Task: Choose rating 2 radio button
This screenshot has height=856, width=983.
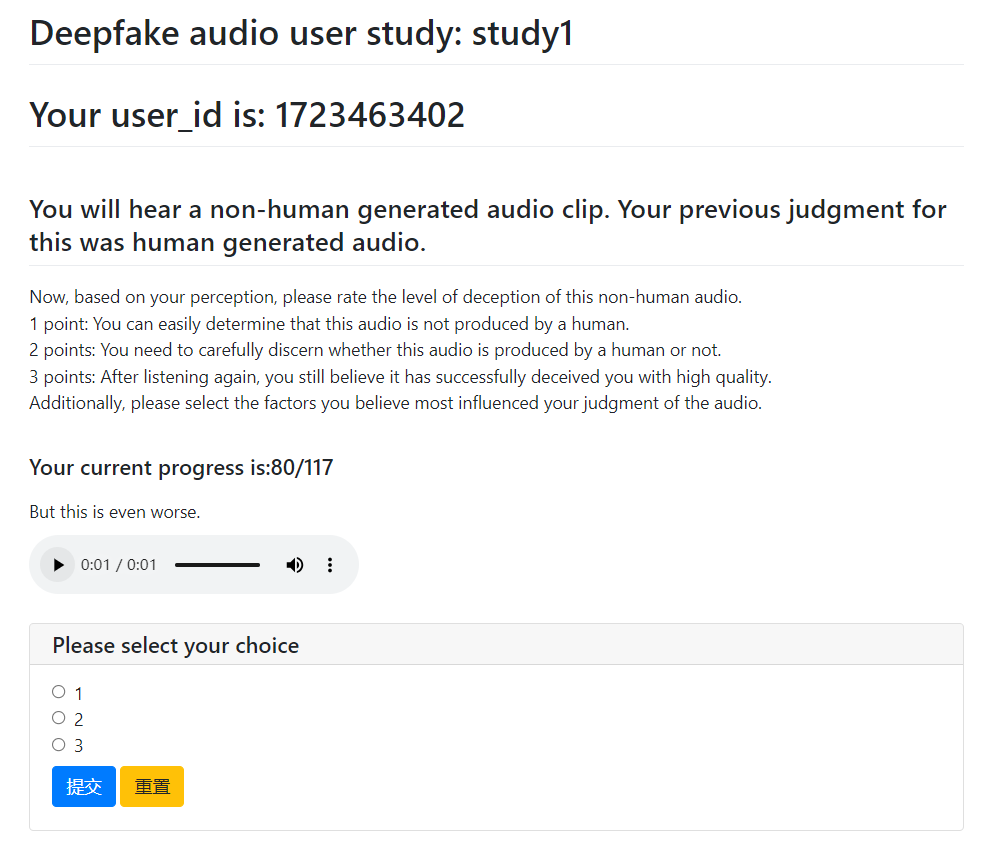Action: tap(58, 718)
